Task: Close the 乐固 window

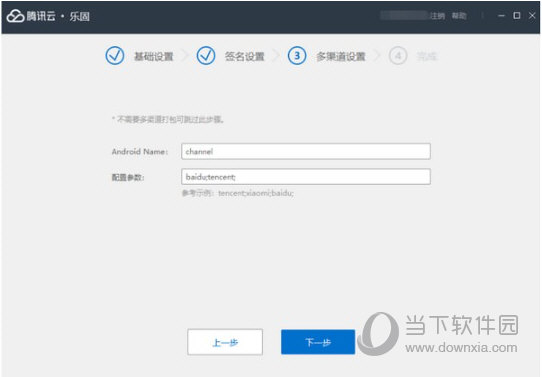Action: point(532,16)
